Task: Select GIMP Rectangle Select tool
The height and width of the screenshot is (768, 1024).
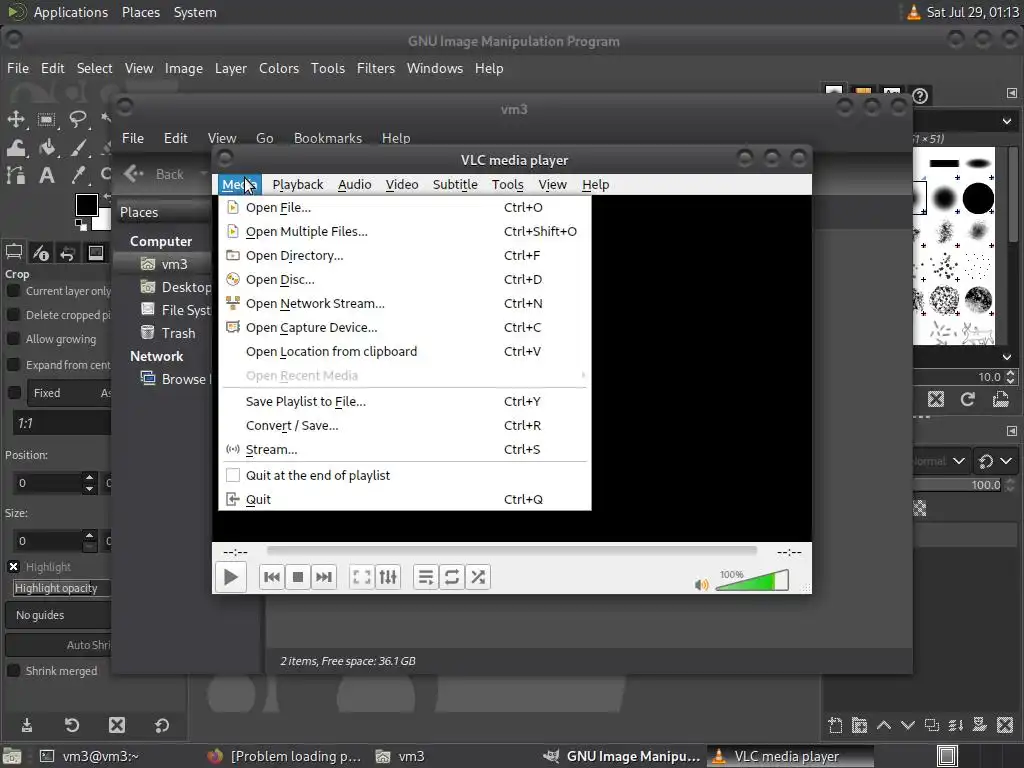Action: [x=46, y=119]
